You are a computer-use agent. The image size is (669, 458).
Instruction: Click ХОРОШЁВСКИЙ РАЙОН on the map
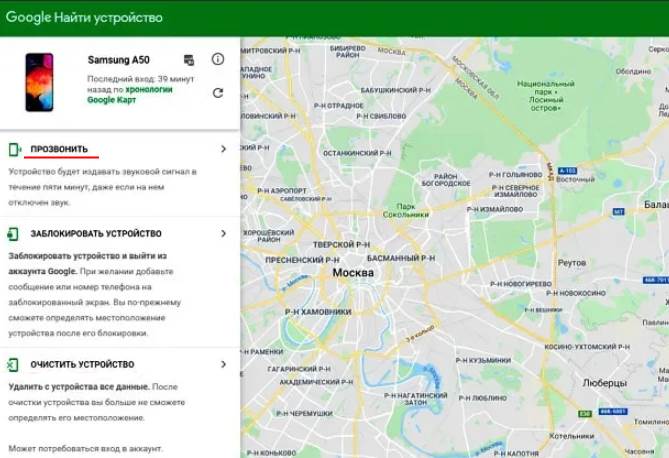(x=269, y=236)
